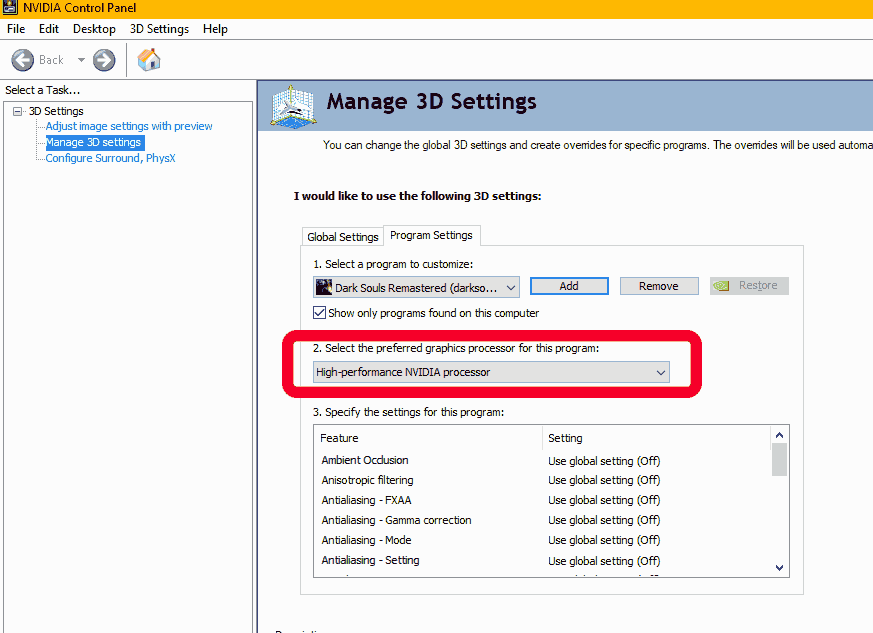Open the File menu
Screen dimensions: 873x633
click(x=16, y=29)
